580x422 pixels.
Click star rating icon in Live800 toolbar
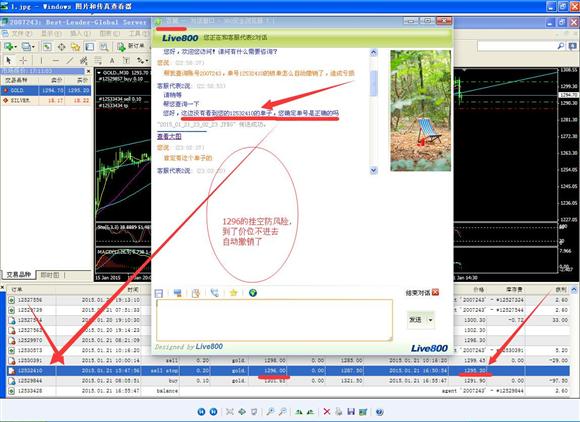233,293
